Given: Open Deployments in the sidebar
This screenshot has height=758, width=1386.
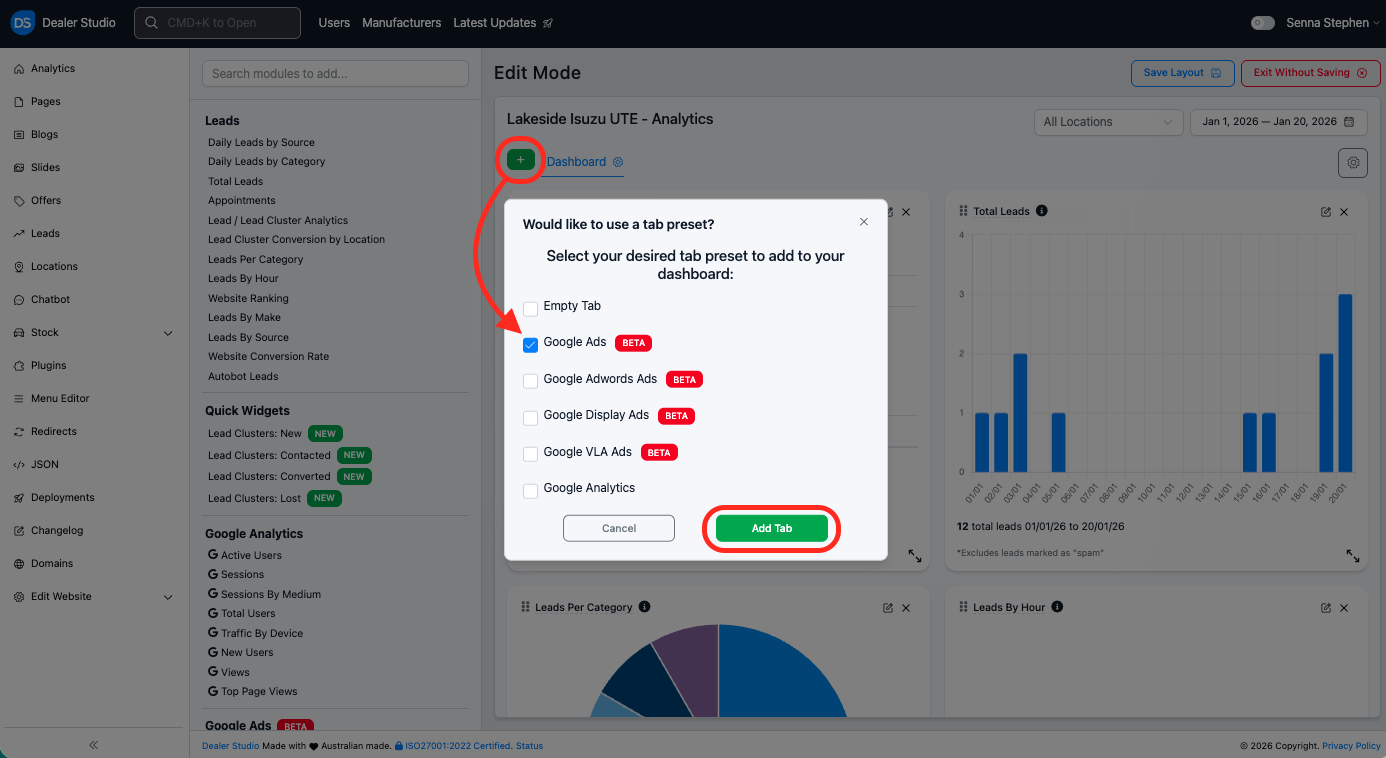Looking at the screenshot, I should (x=62, y=498).
